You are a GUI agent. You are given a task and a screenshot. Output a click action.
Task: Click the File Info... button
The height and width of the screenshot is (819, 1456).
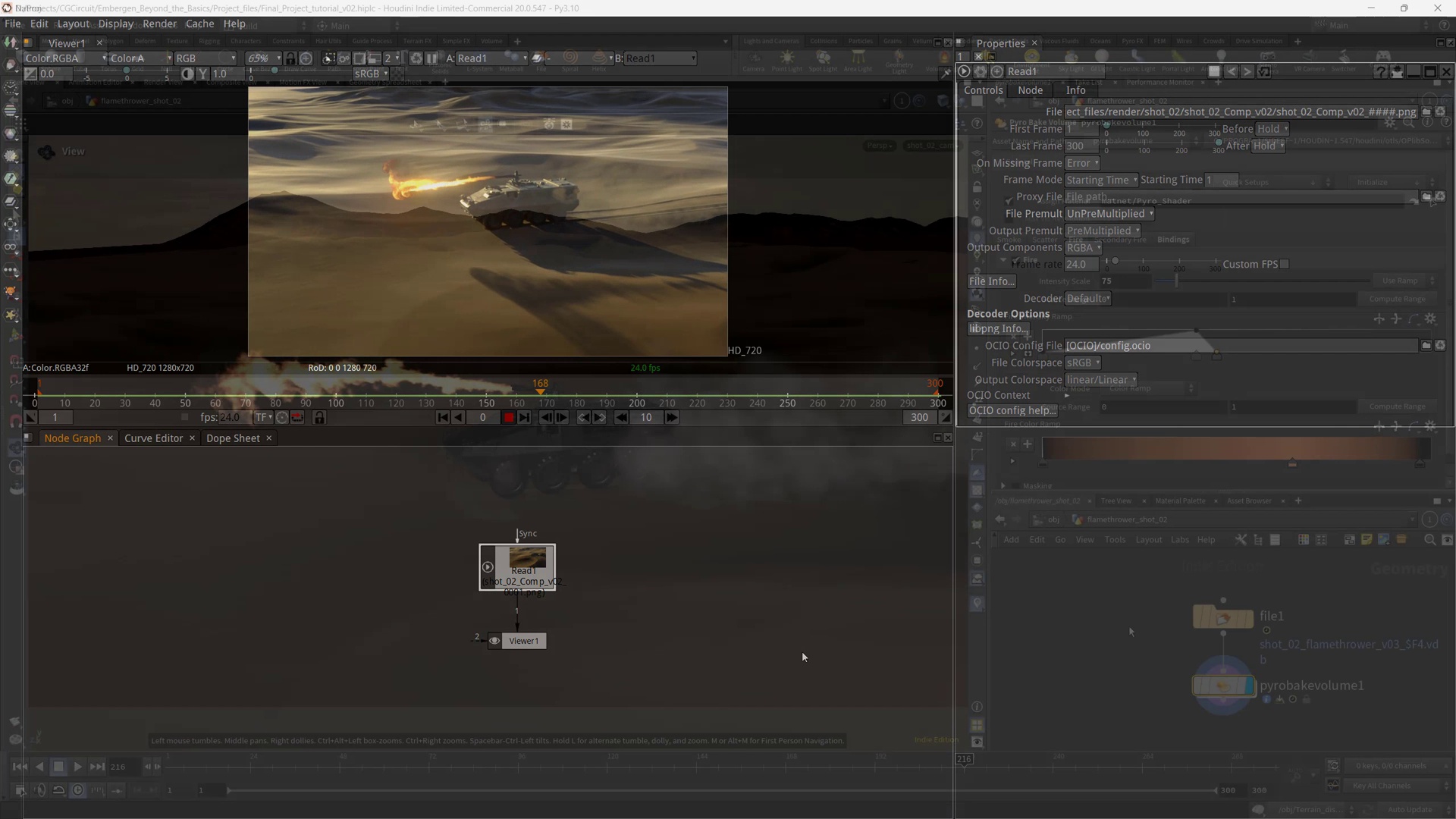pyautogui.click(x=991, y=281)
